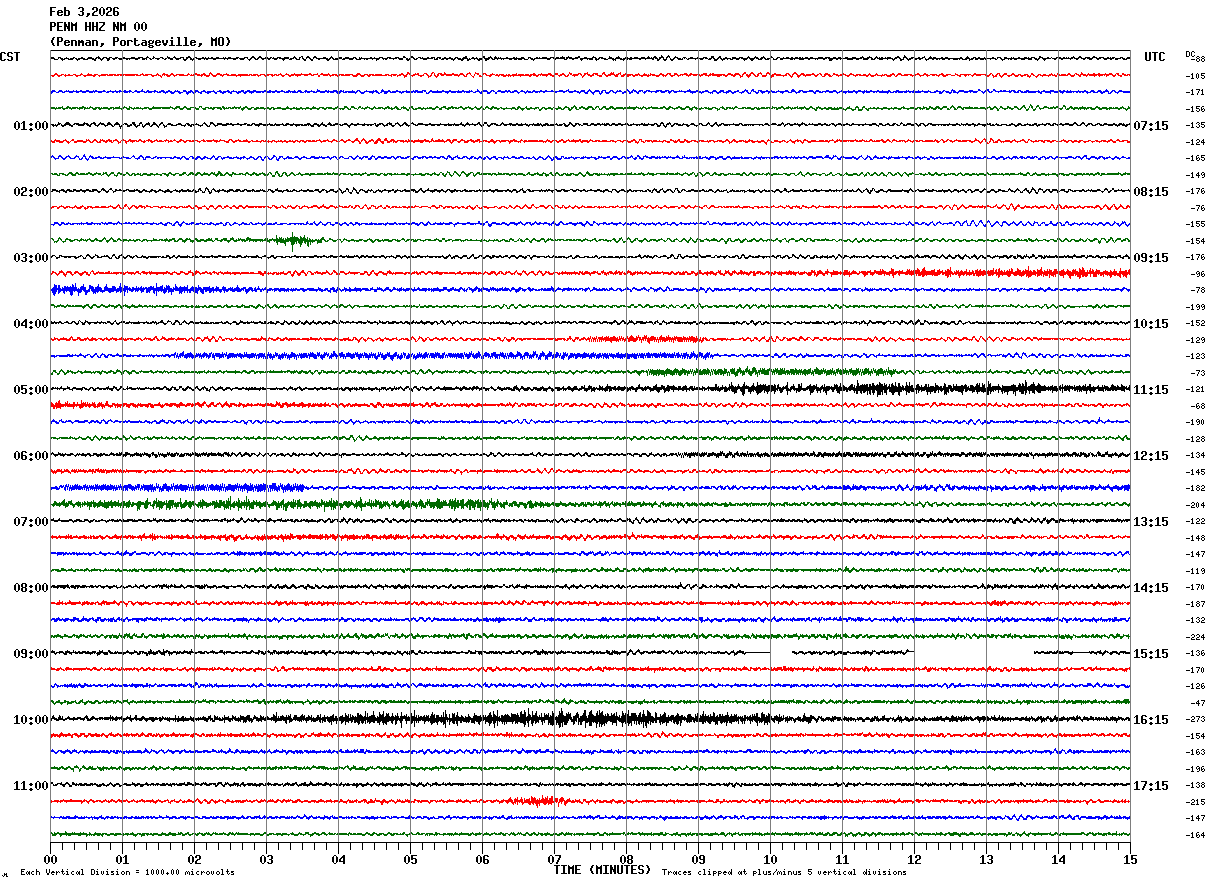
Task: Click the "TIME (MINUTES)" axis title
Action: (x=602, y=870)
